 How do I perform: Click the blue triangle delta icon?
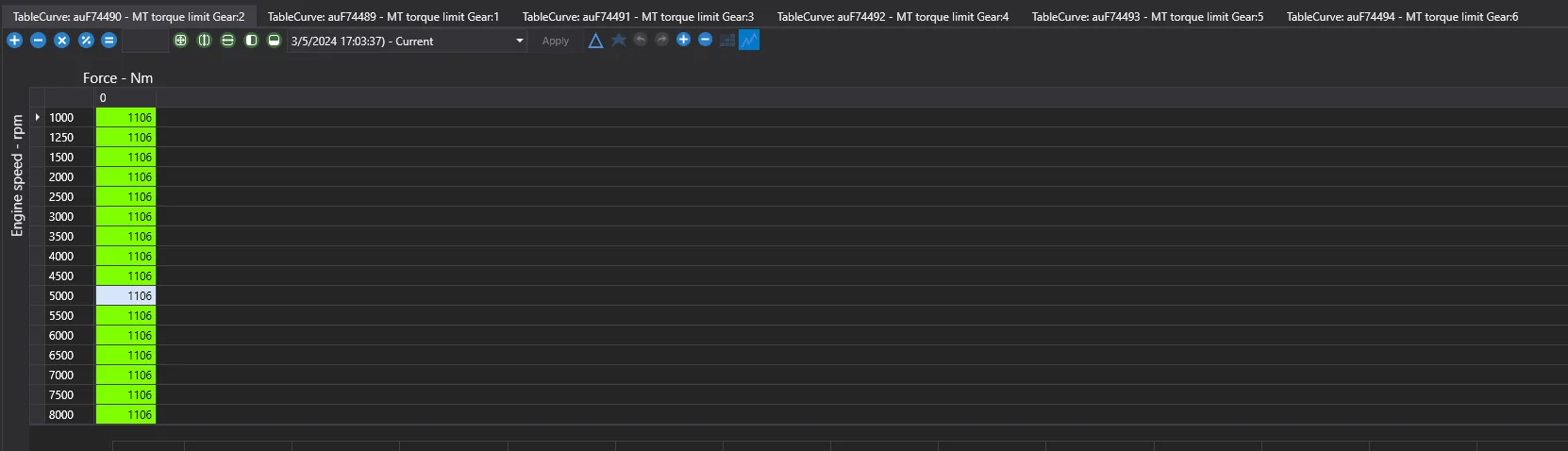[595, 41]
